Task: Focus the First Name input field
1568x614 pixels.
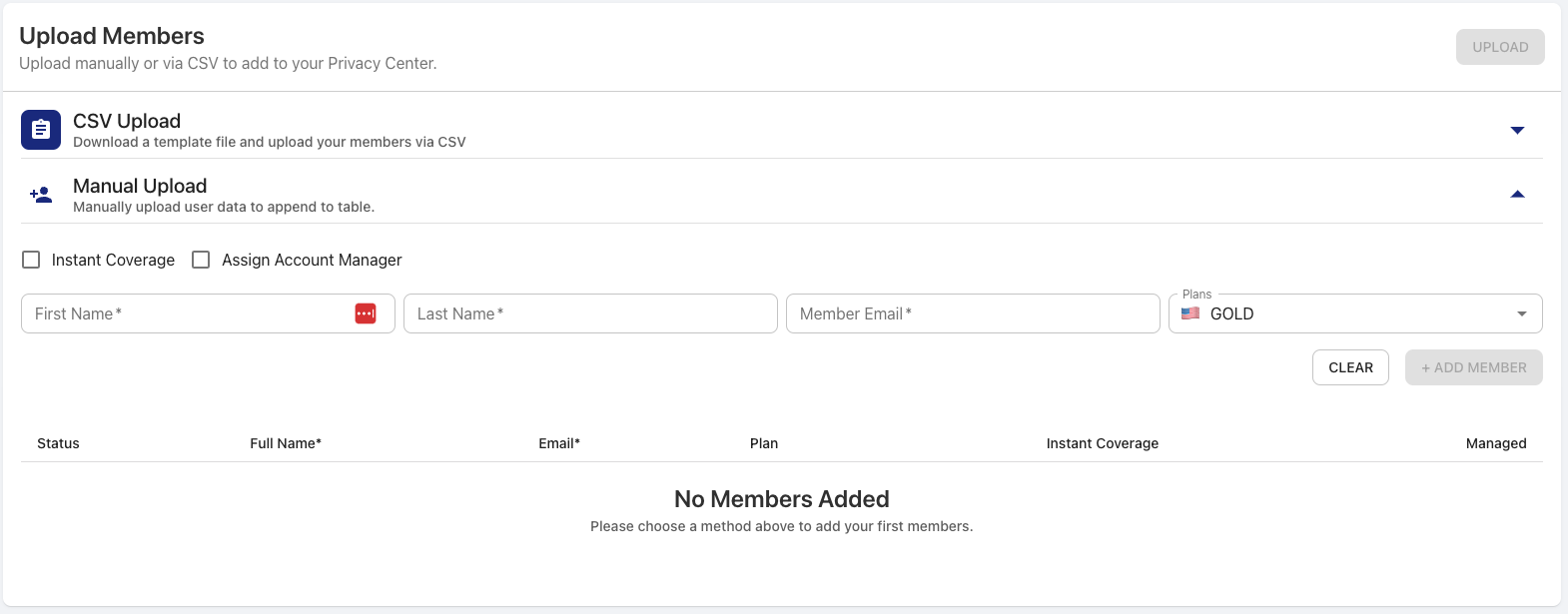Action: tap(208, 313)
